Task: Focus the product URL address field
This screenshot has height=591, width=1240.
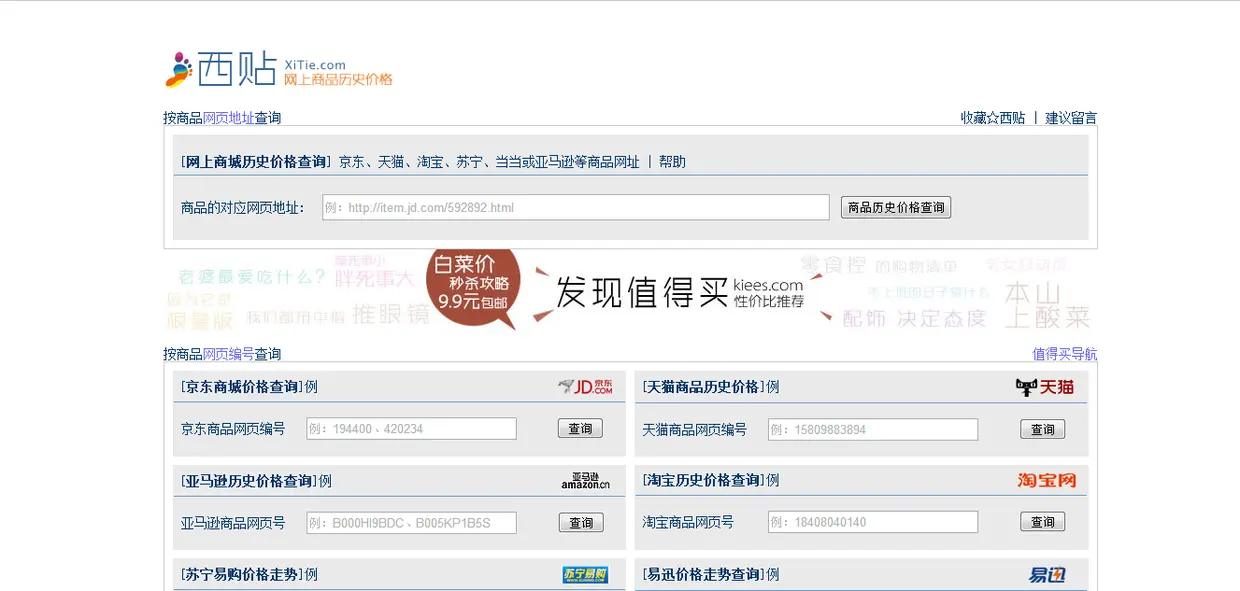Action: (576, 208)
